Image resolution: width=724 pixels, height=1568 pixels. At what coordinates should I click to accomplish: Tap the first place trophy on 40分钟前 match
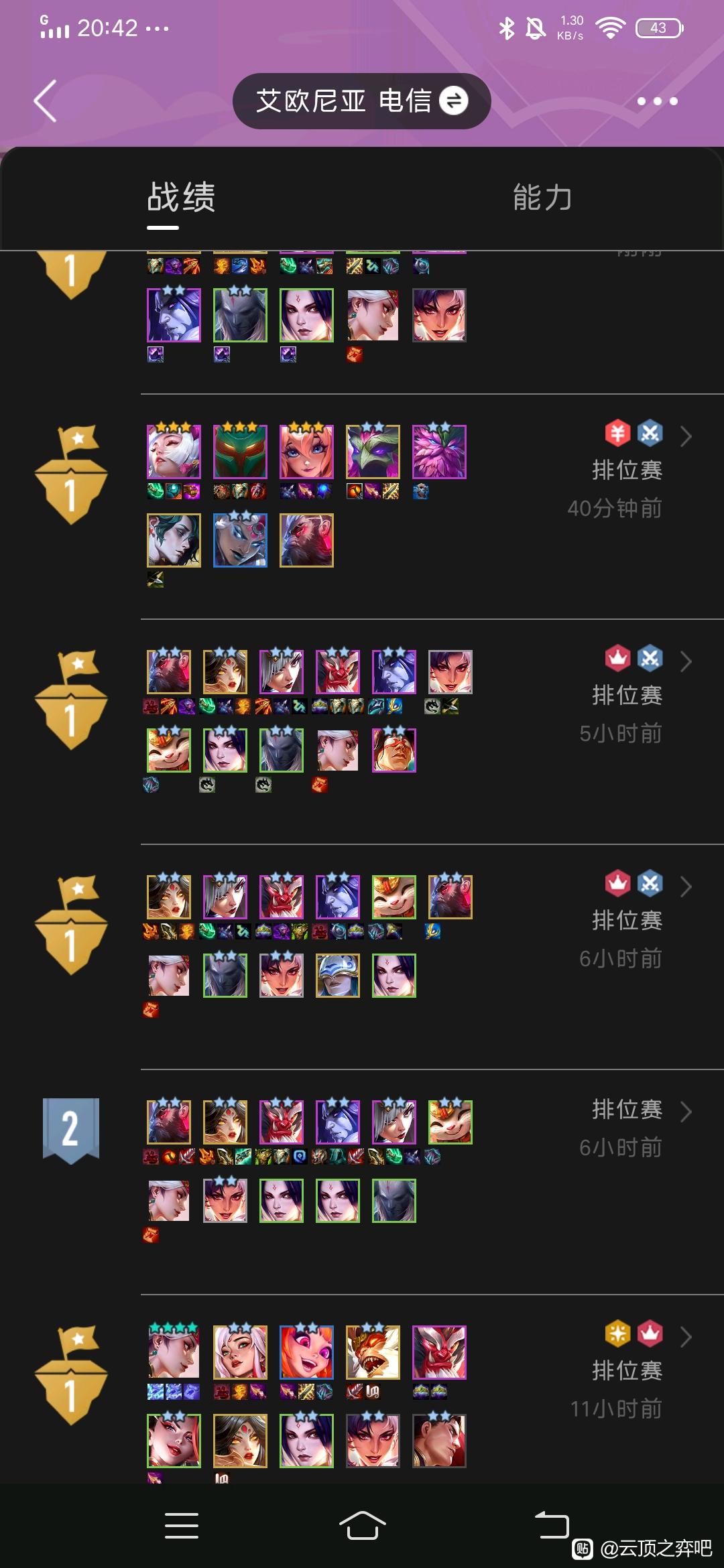(71, 474)
